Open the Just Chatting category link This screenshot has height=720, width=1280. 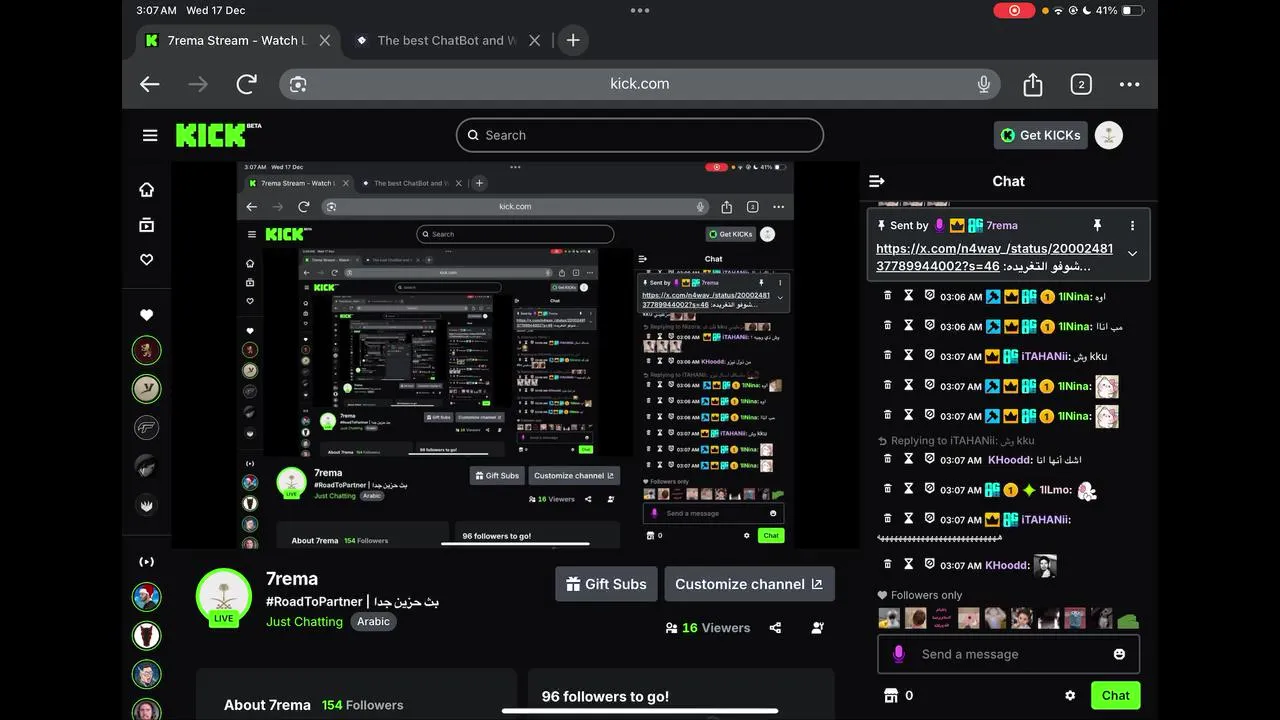[x=304, y=621]
